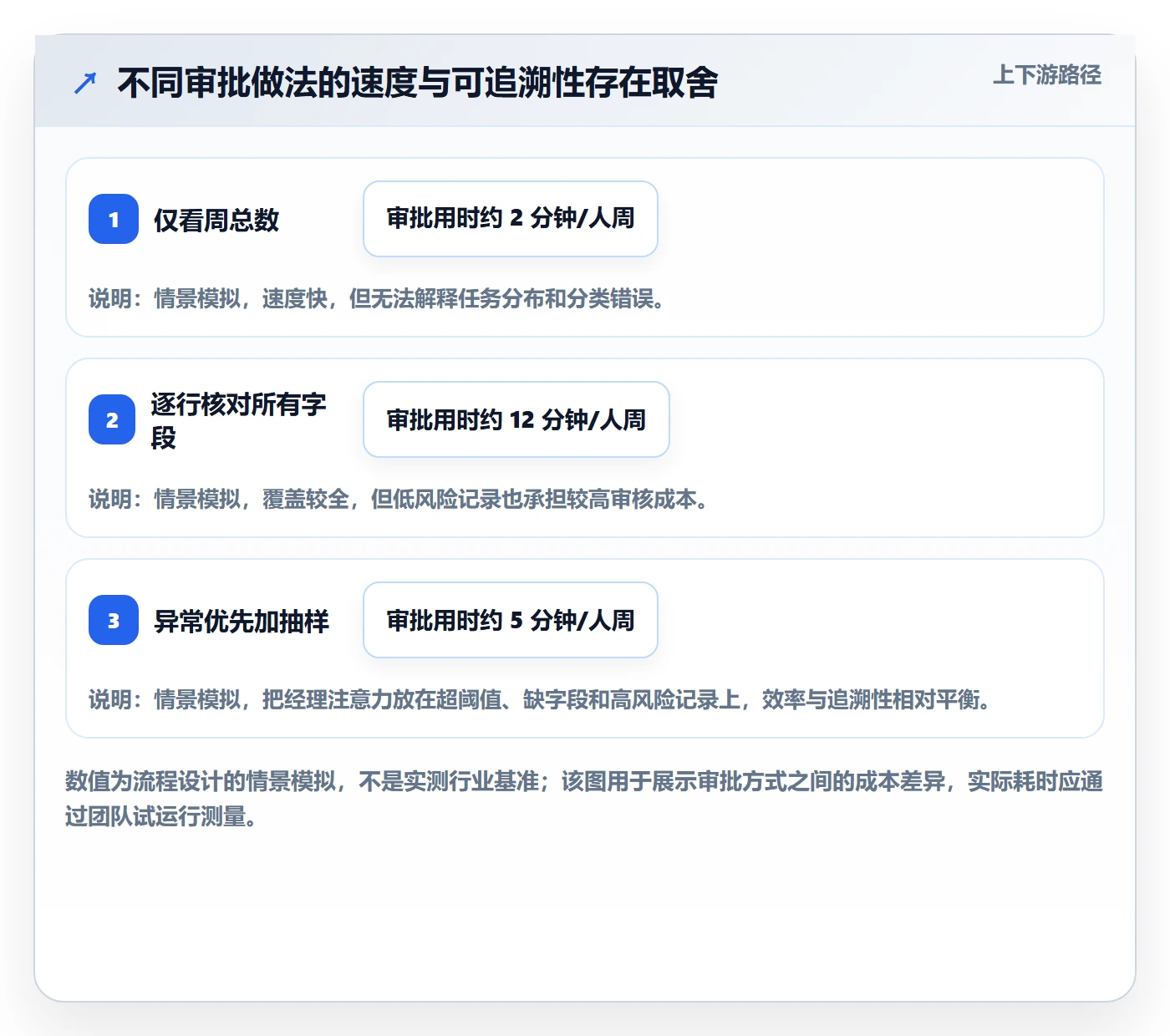Select the 审批用时约 2 分钟/人周 pill
The width and height of the screenshot is (1170, 1036).
click(511, 219)
